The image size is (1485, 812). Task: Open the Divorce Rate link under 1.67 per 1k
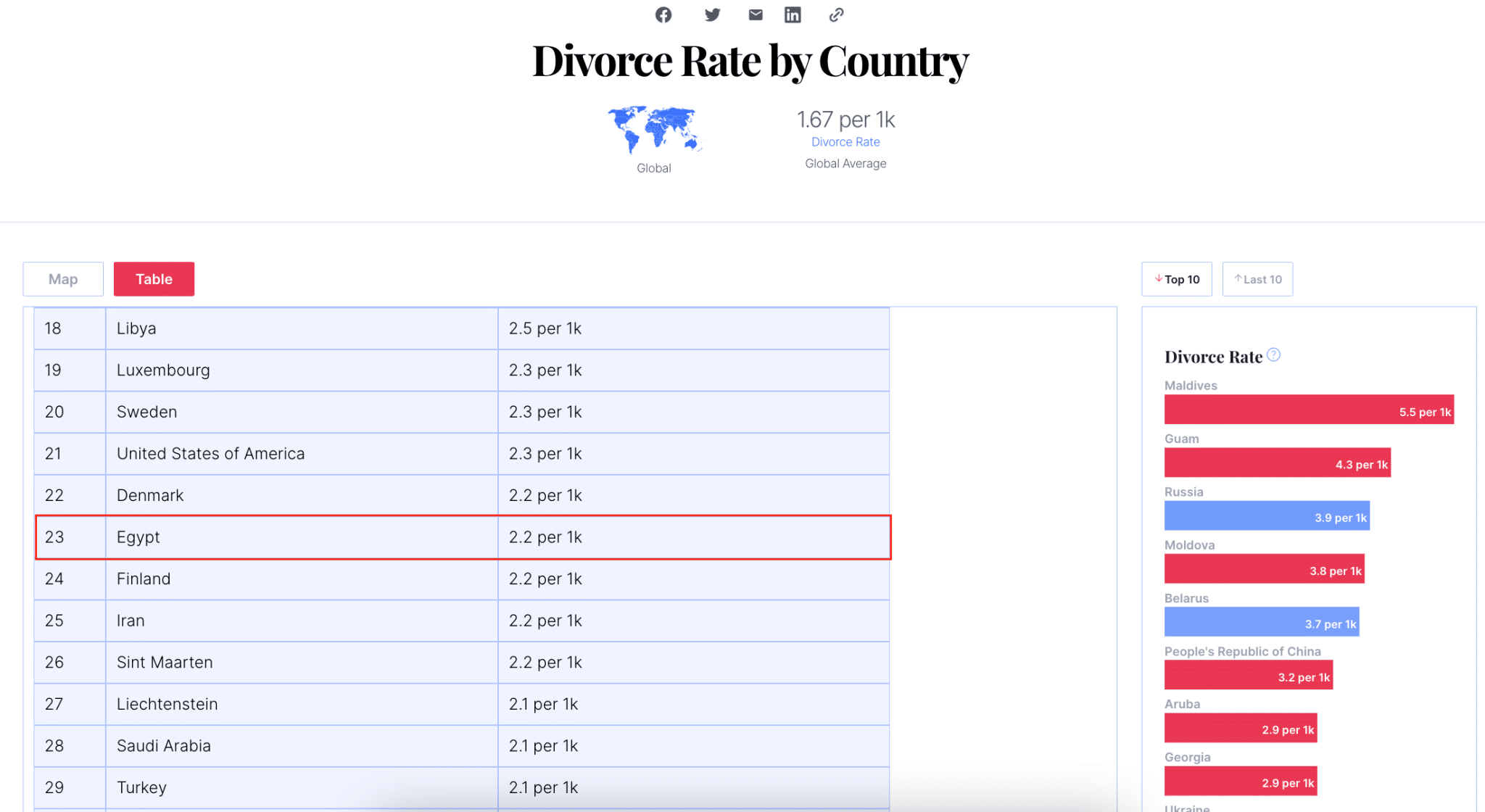845,141
